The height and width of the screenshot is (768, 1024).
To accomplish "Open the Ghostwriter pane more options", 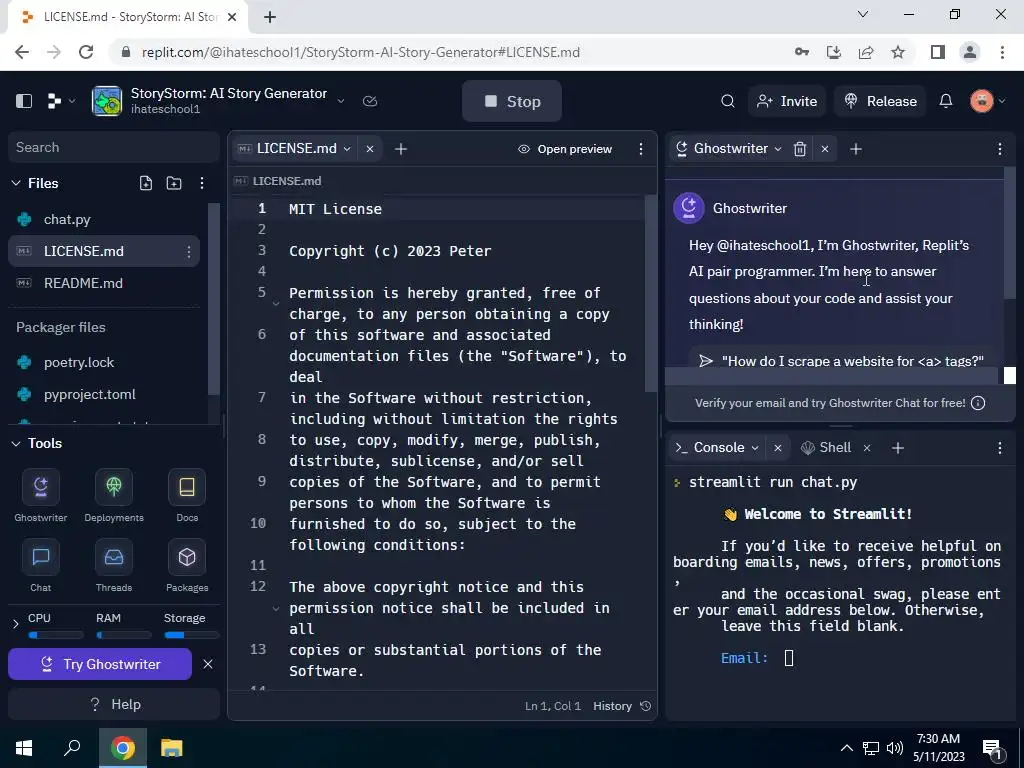I will [x=1000, y=149].
